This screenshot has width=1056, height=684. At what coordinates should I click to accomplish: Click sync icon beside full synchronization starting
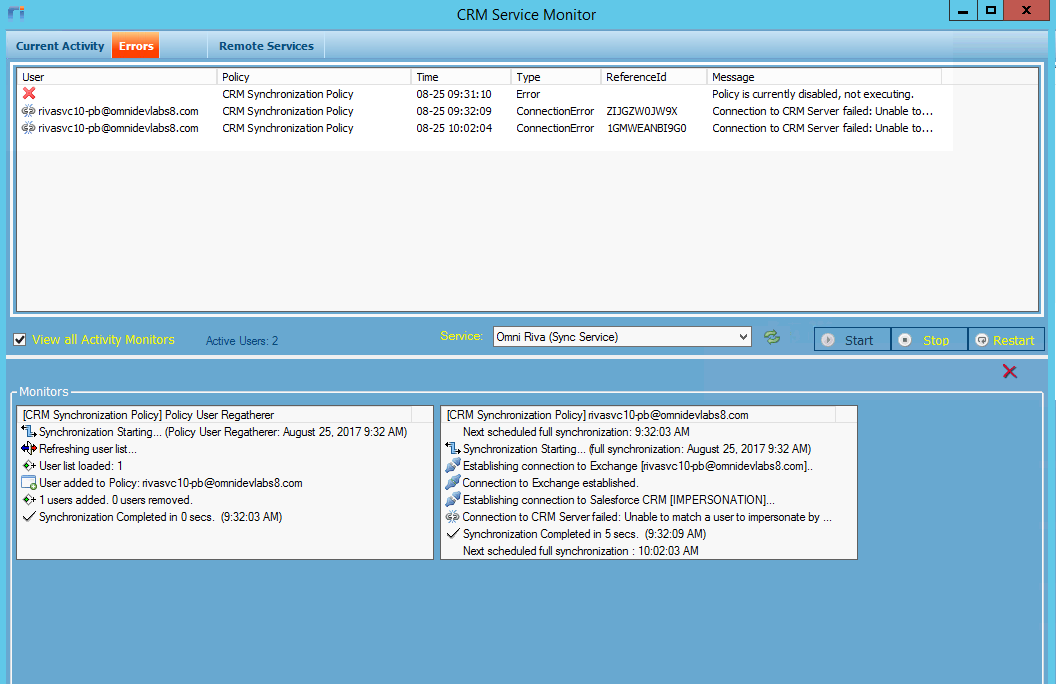(x=453, y=448)
